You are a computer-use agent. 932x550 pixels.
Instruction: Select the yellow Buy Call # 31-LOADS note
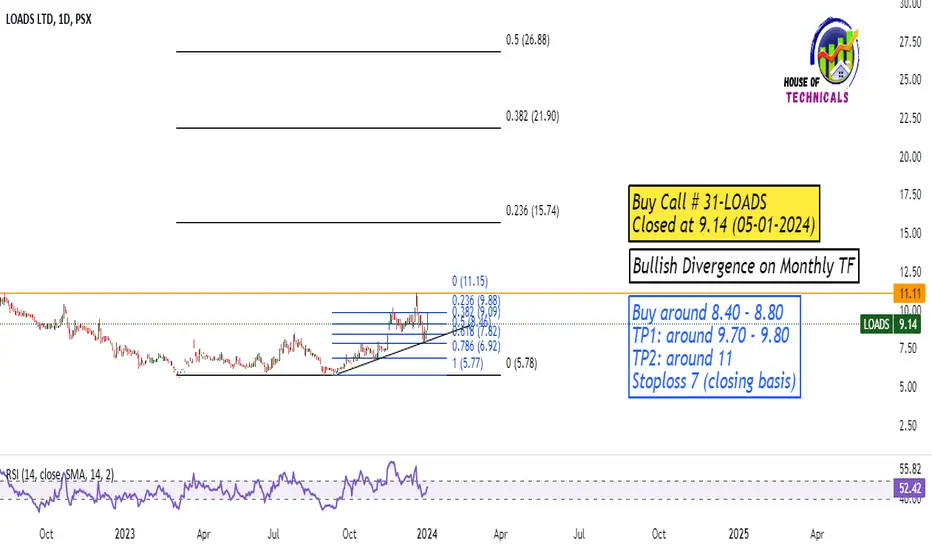tap(724, 213)
